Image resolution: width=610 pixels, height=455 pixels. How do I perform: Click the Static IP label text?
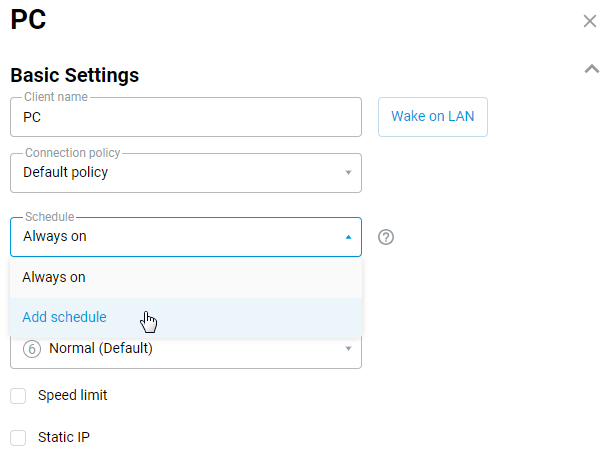[x=64, y=437]
